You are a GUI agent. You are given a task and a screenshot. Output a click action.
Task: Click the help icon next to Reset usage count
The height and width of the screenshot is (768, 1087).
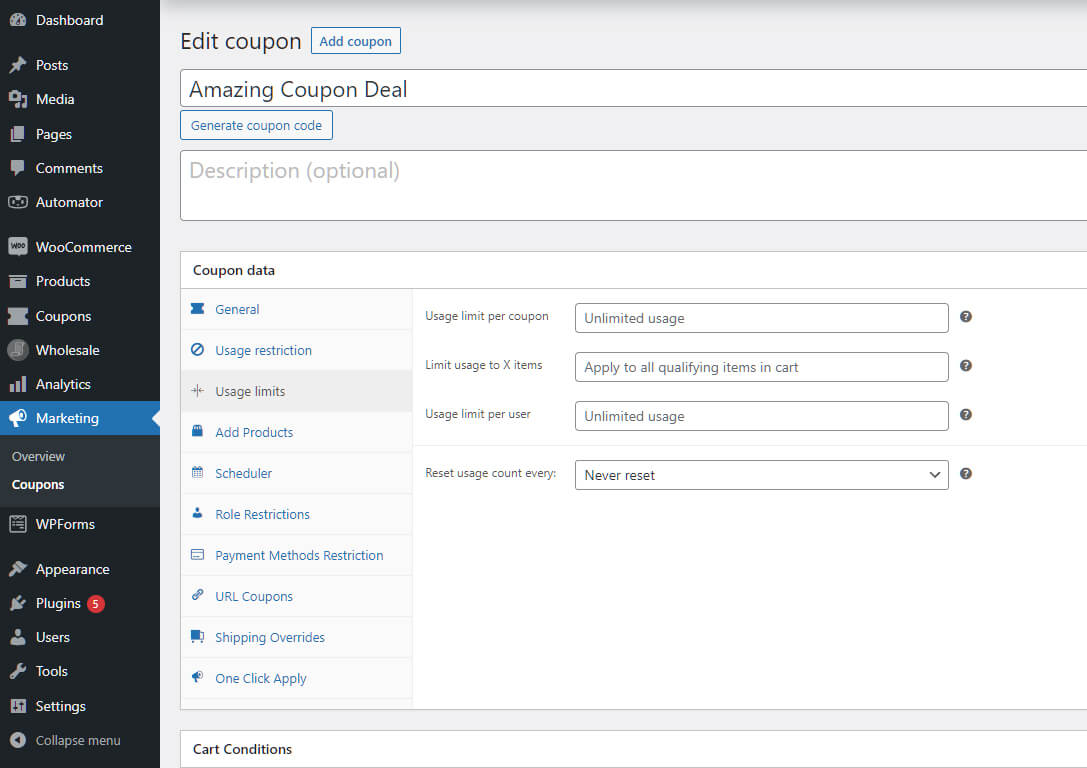966,474
